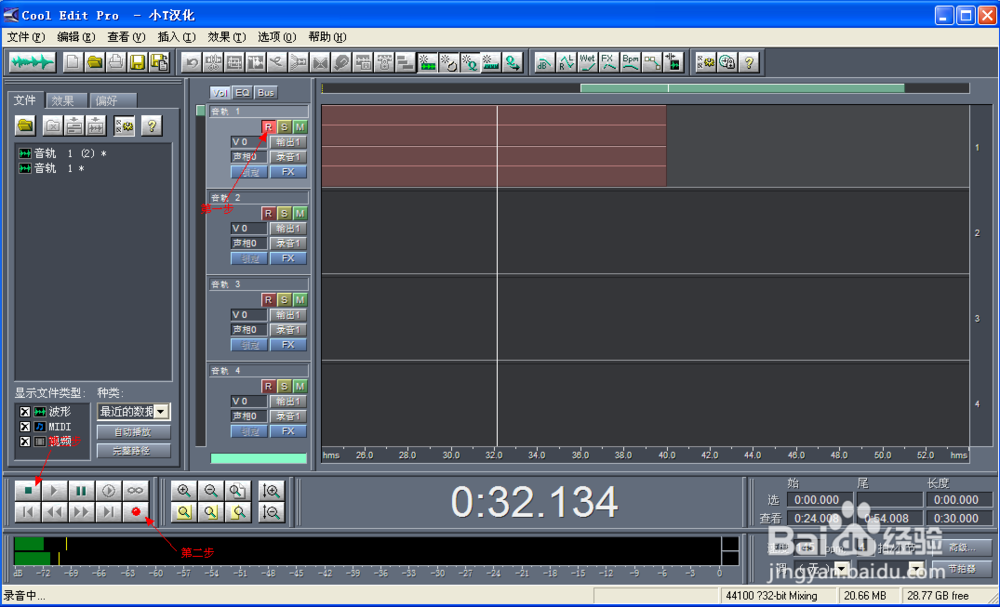Create a new session from toolbar
Image resolution: width=1000 pixels, height=607 pixels.
click(73, 62)
